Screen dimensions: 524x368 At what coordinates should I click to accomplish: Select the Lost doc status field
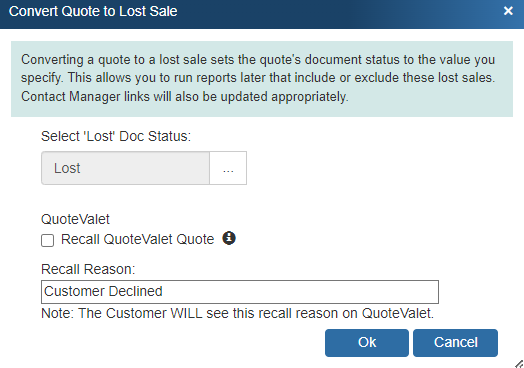[x=125, y=168]
